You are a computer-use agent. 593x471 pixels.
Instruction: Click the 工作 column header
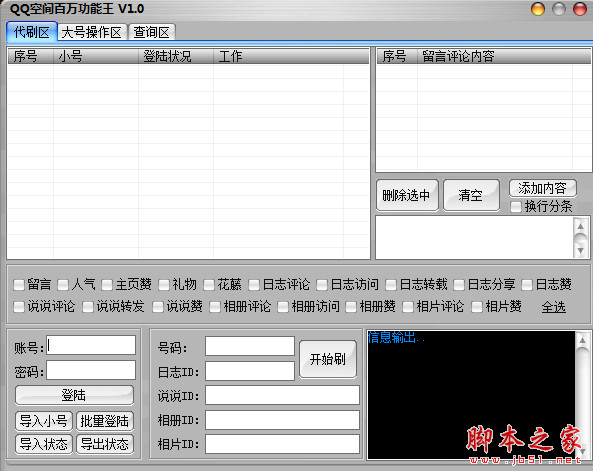coord(278,56)
